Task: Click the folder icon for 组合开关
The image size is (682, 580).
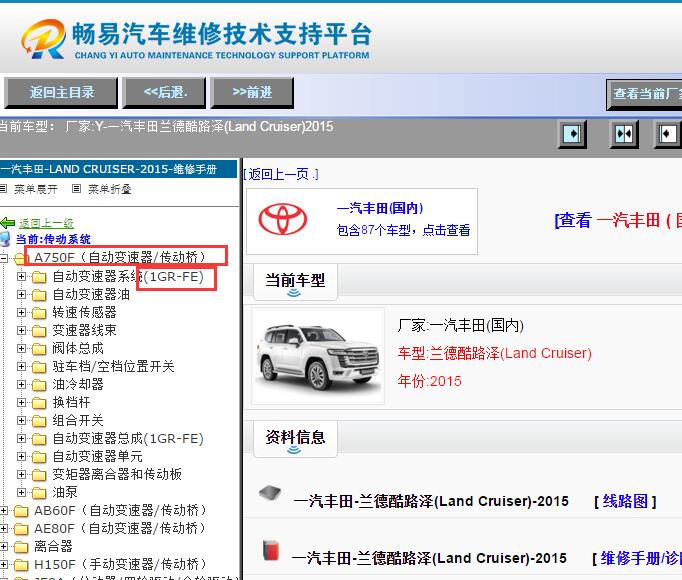Action: point(39,421)
